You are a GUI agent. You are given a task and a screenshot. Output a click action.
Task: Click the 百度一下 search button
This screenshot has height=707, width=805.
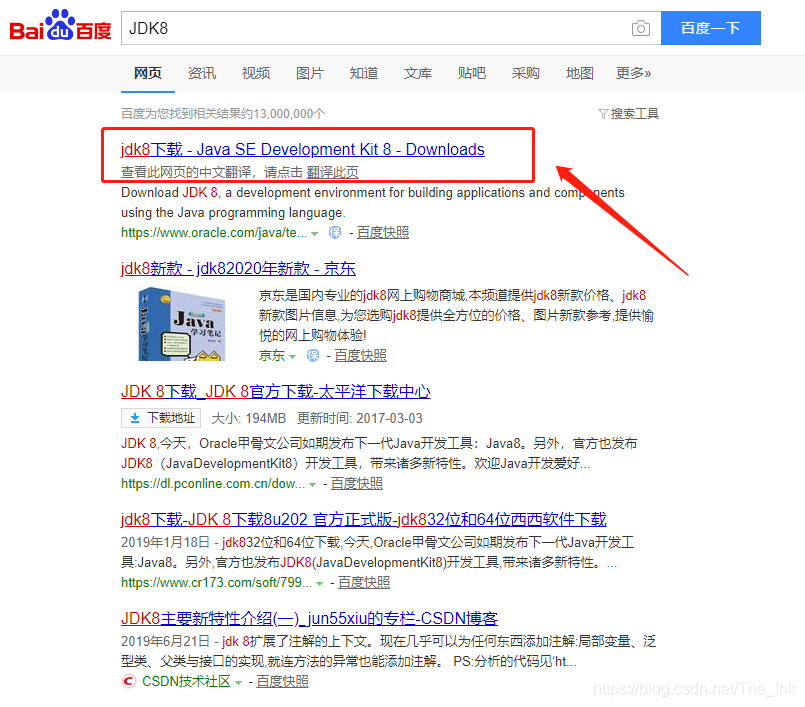[710, 28]
